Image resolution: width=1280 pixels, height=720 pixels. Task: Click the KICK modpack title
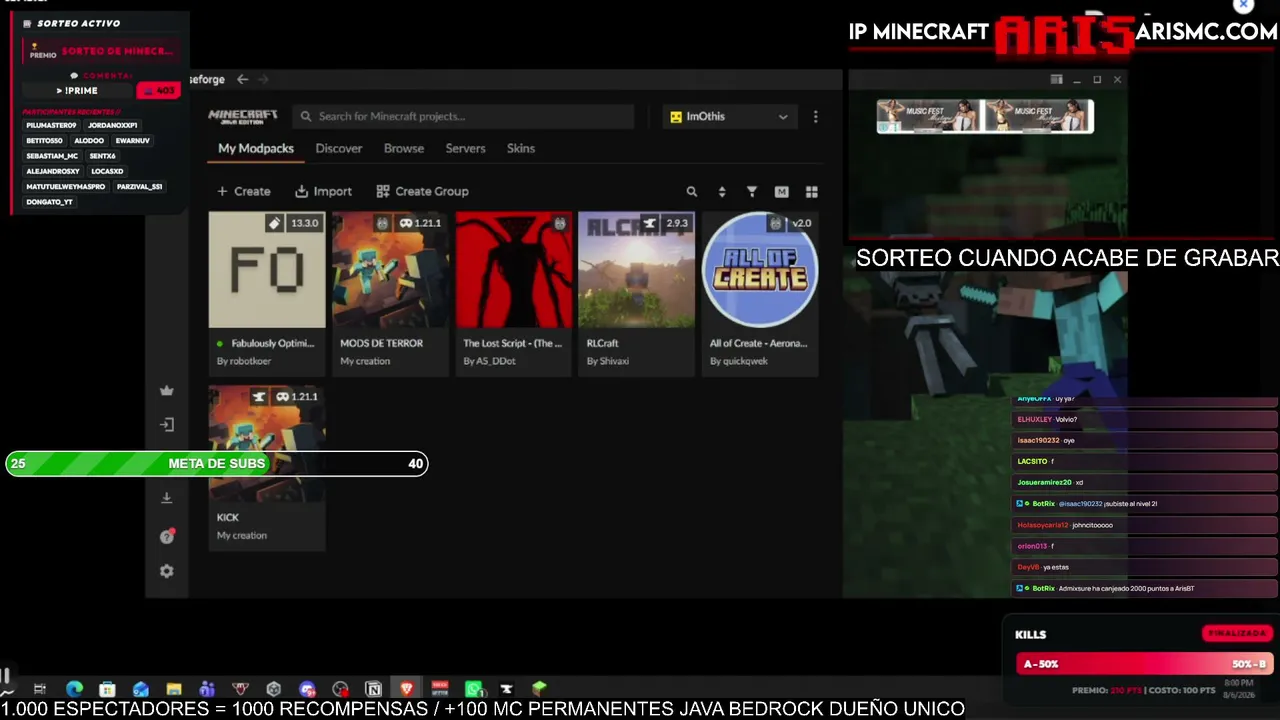click(x=228, y=517)
